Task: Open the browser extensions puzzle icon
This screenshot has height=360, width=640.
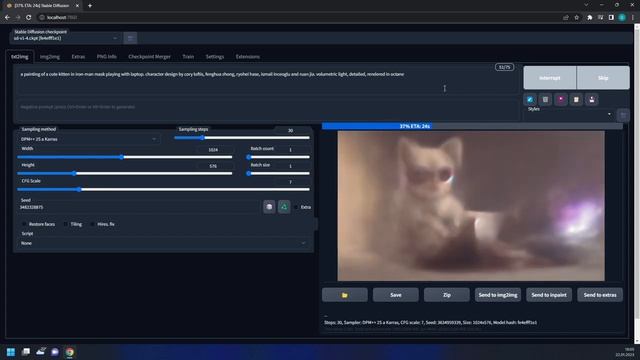Action: (x=590, y=17)
